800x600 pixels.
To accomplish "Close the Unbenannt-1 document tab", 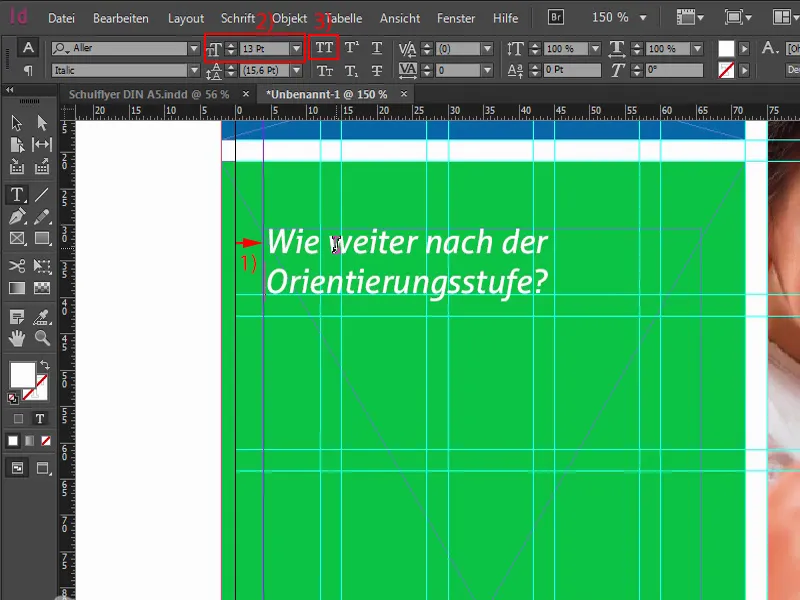I will point(404,94).
